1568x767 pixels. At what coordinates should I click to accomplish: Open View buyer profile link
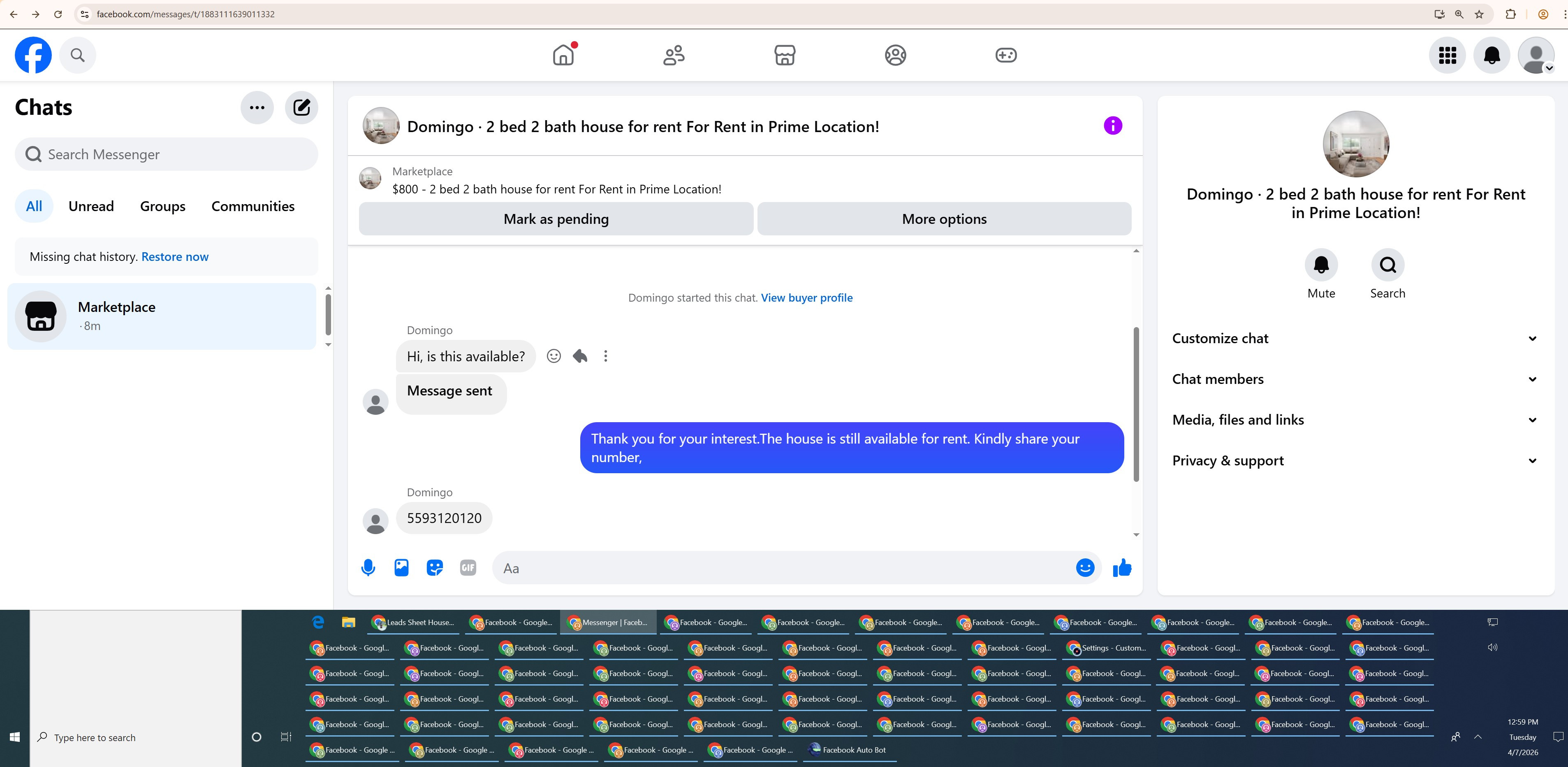806,298
